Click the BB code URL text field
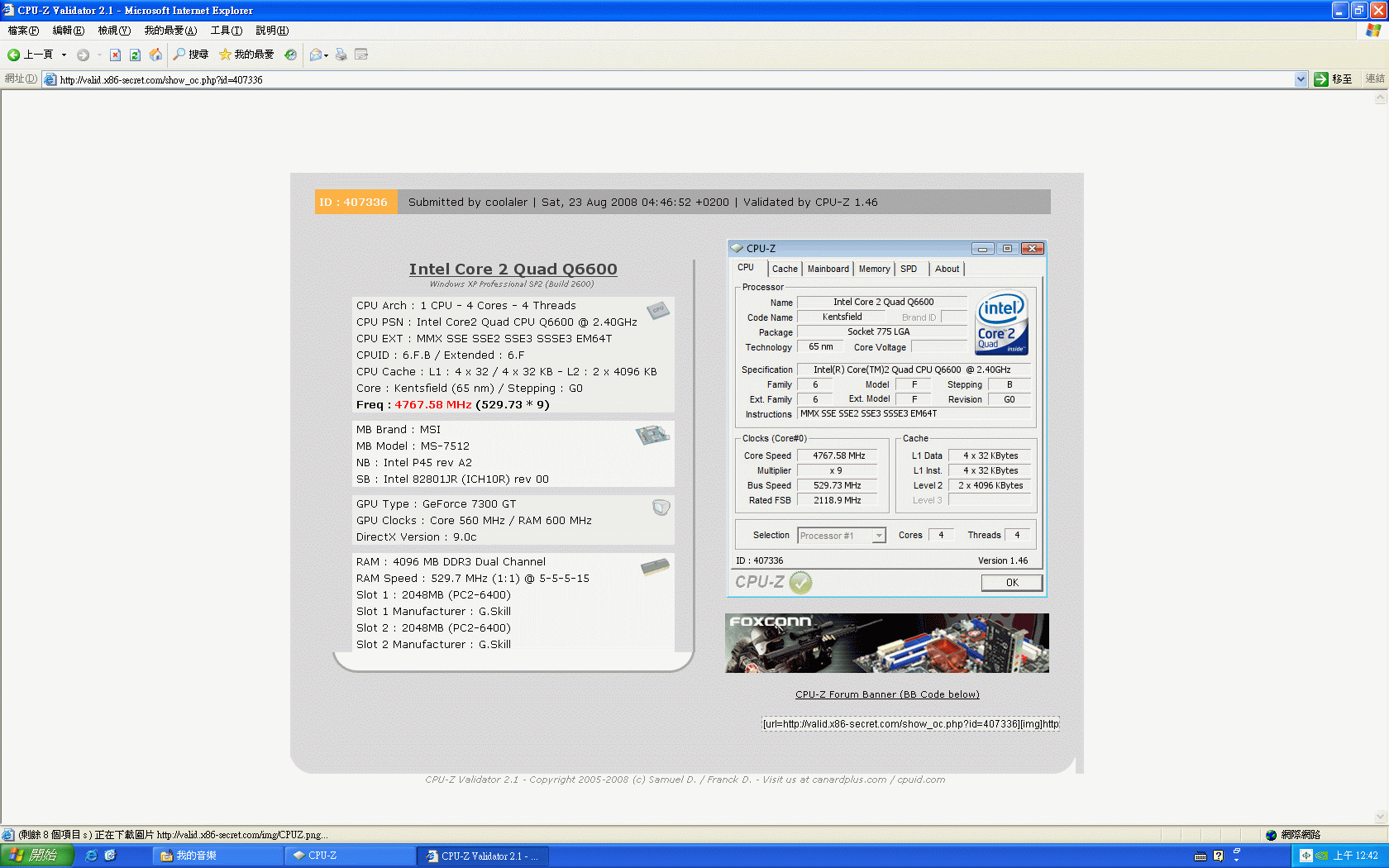The width and height of the screenshot is (1389, 868). [x=910, y=724]
